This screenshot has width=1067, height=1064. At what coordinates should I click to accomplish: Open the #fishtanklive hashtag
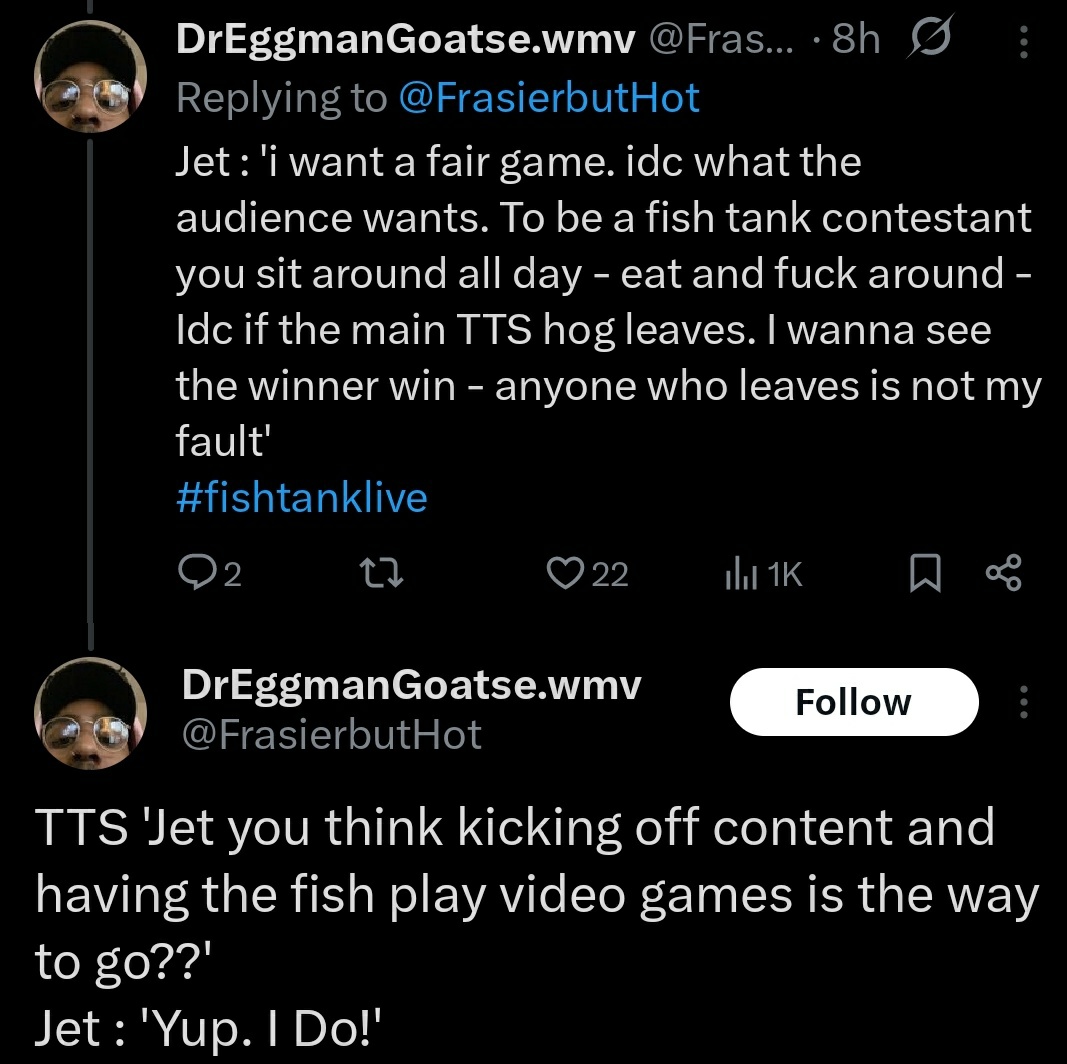tap(301, 497)
